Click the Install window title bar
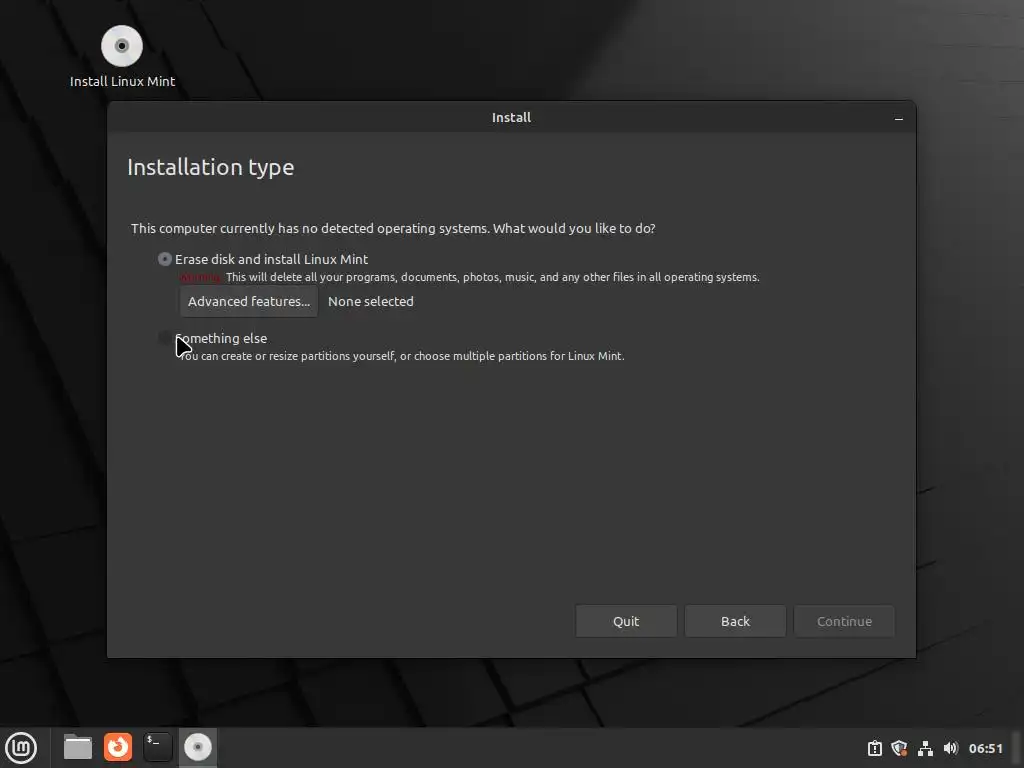The height and width of the screenshot is (768, 1024). tap(511, 118)
